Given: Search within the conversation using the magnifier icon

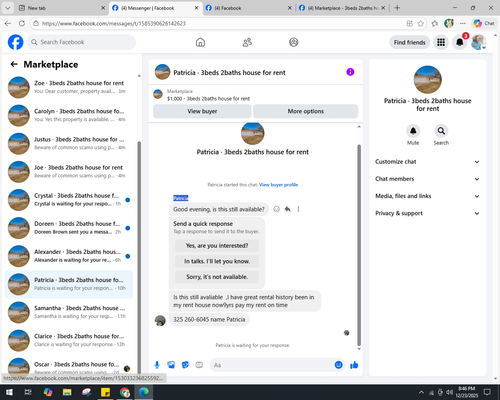Looking at the screenshot, I should click(441, 131).
